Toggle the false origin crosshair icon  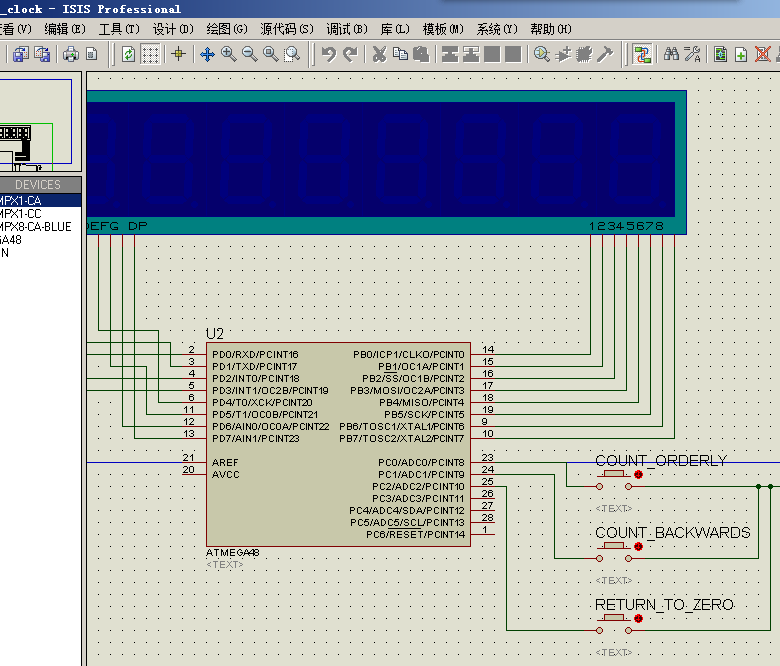[179, 54]
